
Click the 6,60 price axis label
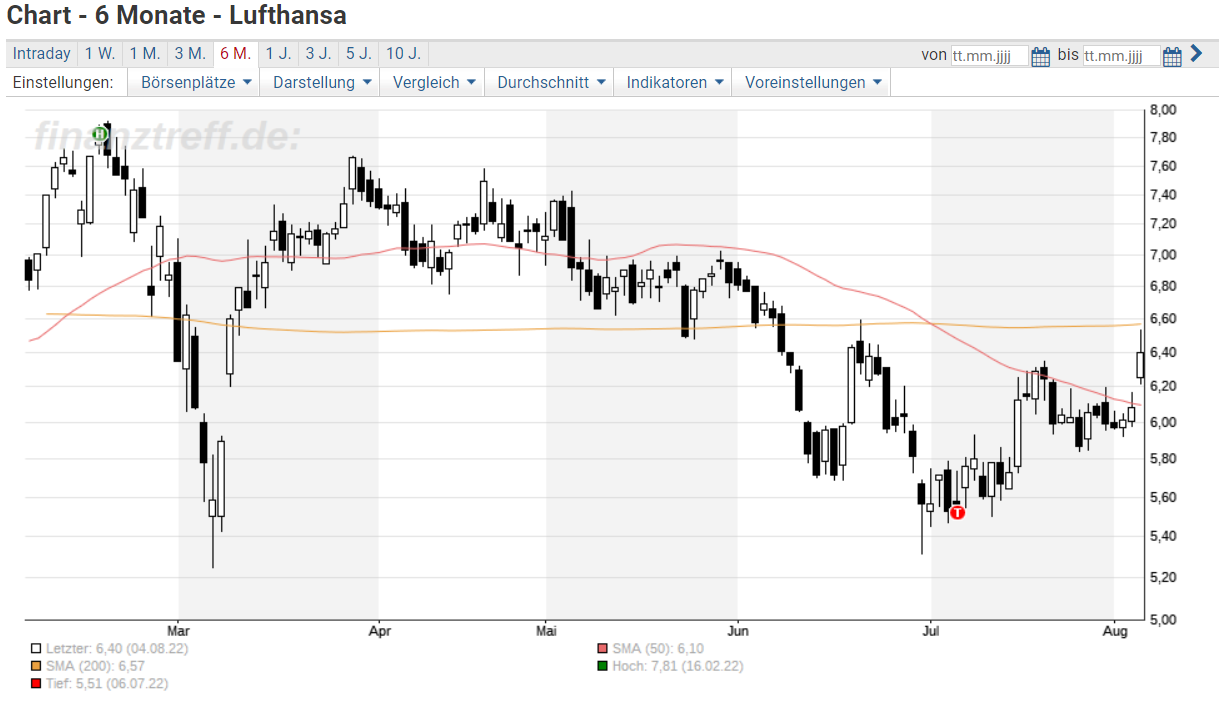pos(1163,319)
